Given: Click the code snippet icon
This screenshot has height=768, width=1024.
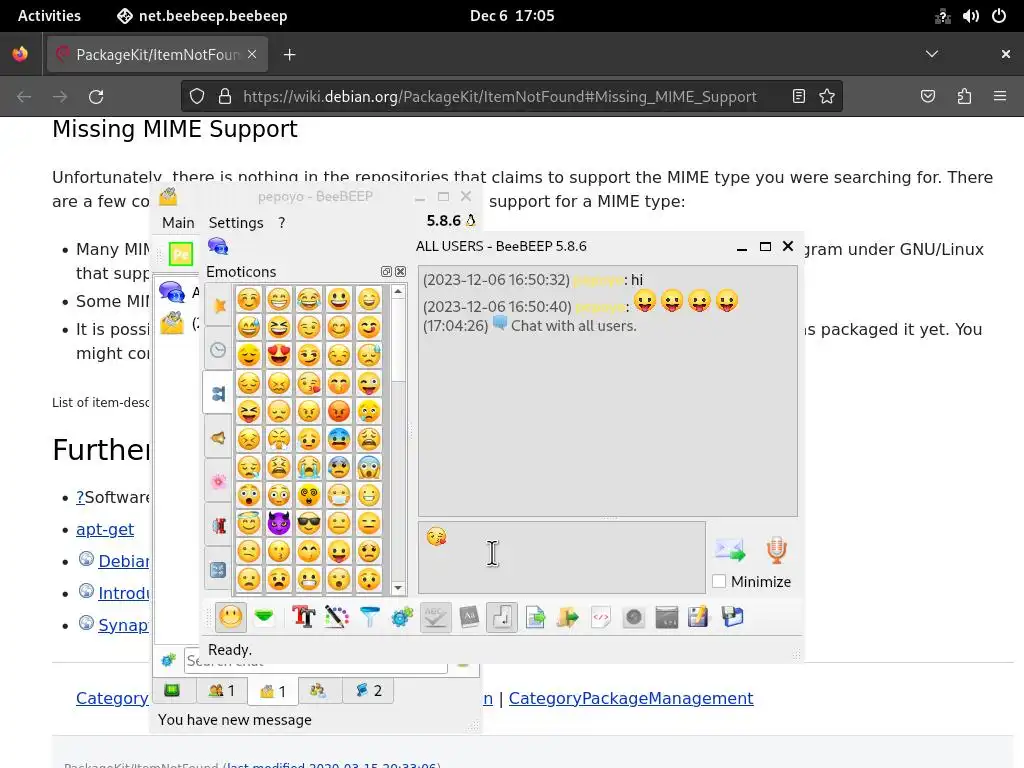Looking at the screenshot, I should [x=601, y=617].
